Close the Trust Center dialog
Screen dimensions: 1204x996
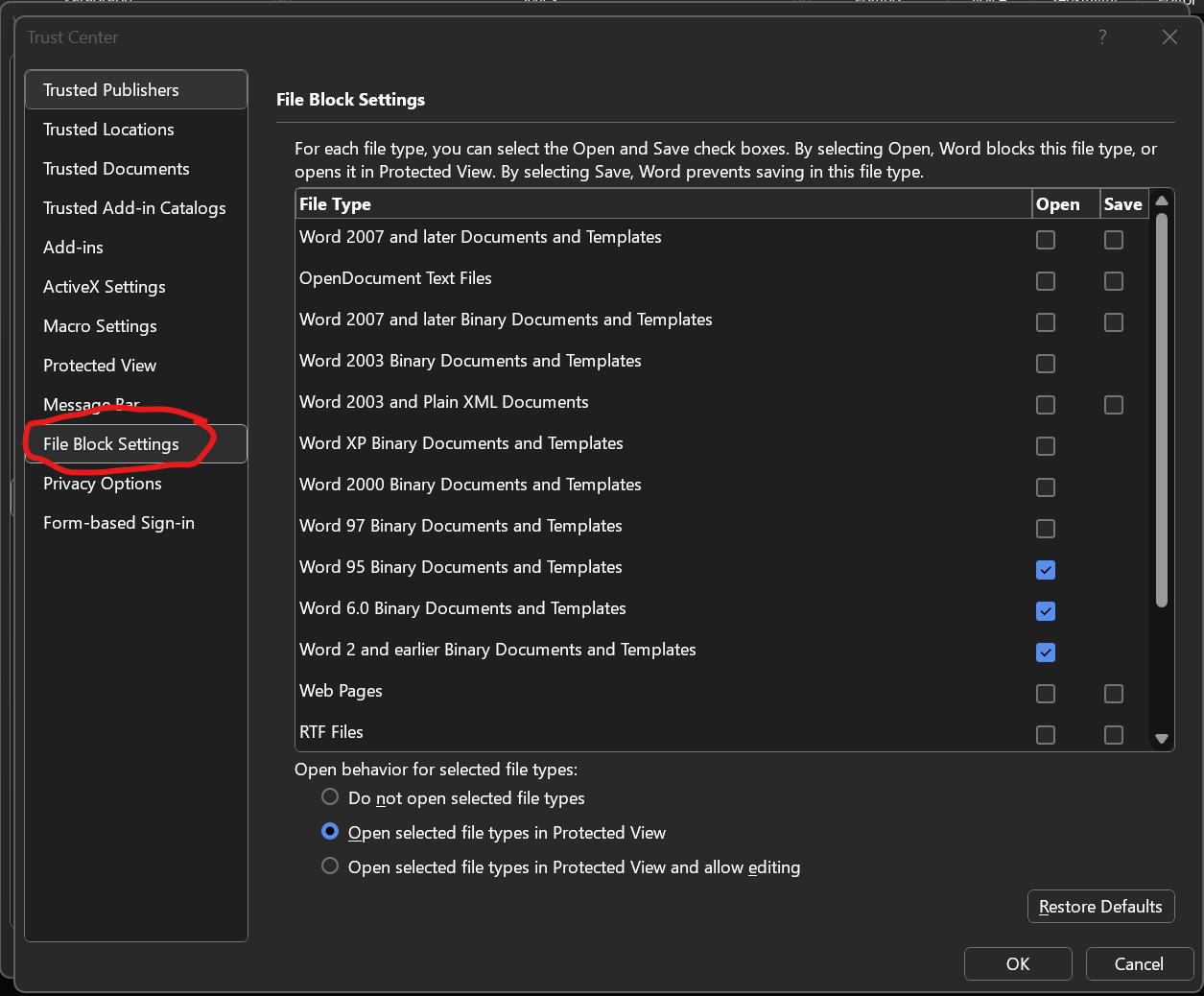[1169, 37]
